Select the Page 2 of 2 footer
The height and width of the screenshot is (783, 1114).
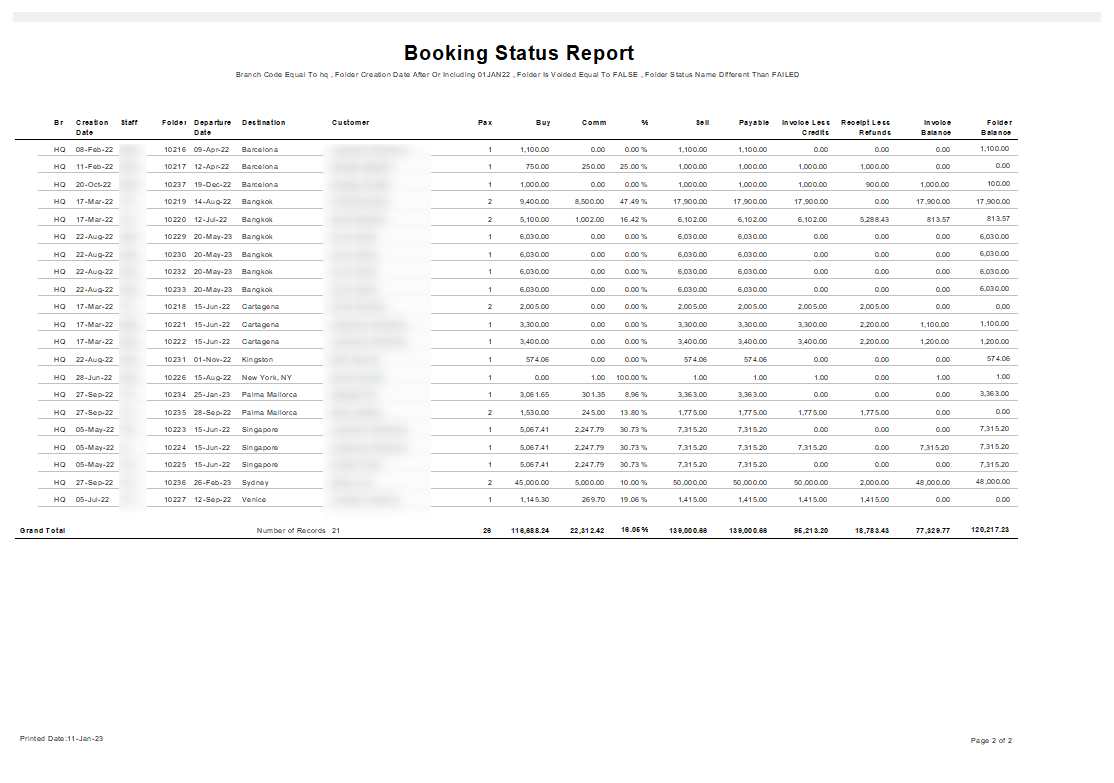(991, 740)
